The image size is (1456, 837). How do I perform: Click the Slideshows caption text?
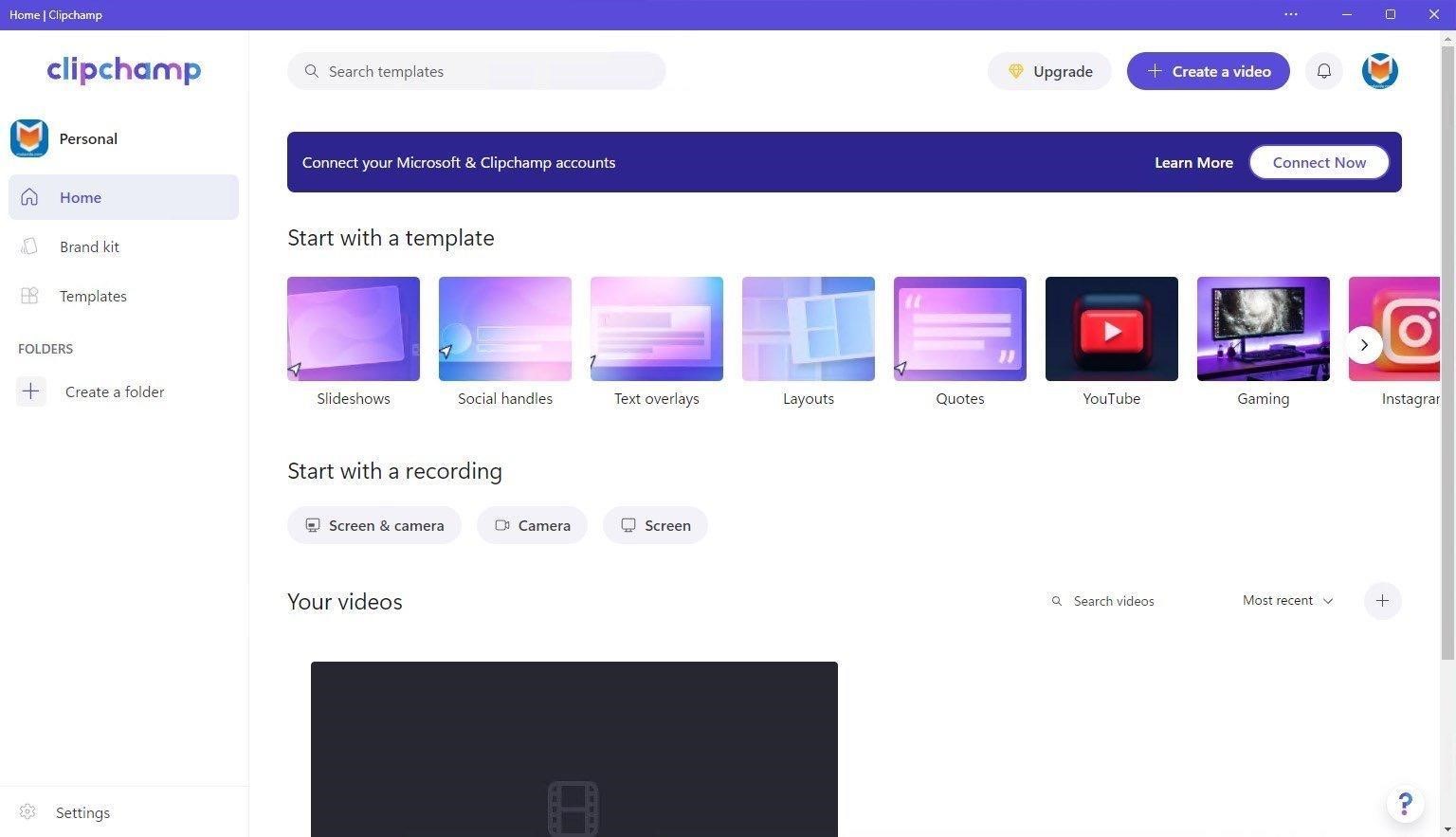[354, 399]
